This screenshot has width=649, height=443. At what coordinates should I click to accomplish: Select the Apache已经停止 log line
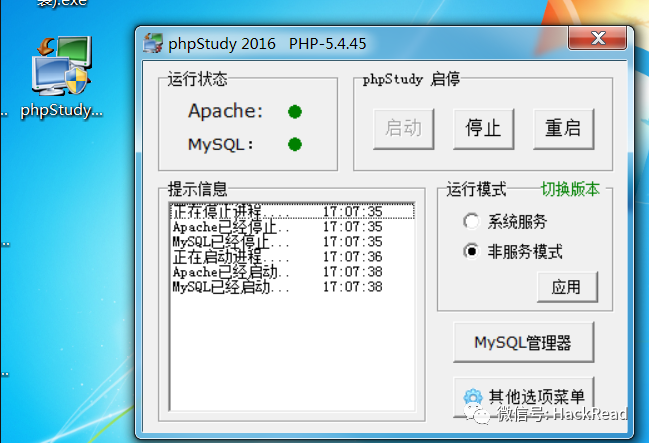pos(292,227)
